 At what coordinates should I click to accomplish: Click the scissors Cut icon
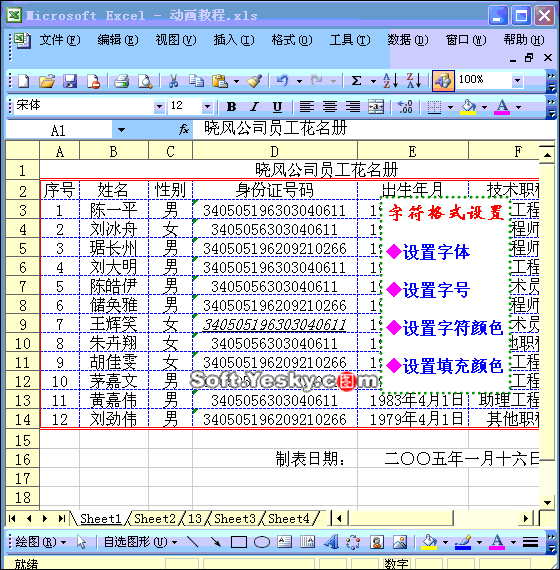173,81
